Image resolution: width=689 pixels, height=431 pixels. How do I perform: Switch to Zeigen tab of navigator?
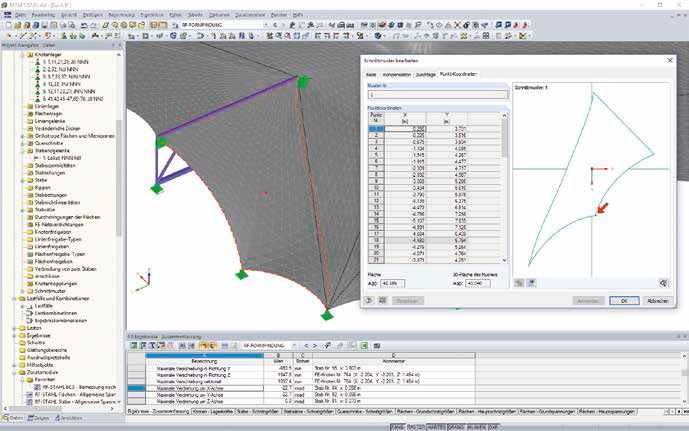pos(38,418)
